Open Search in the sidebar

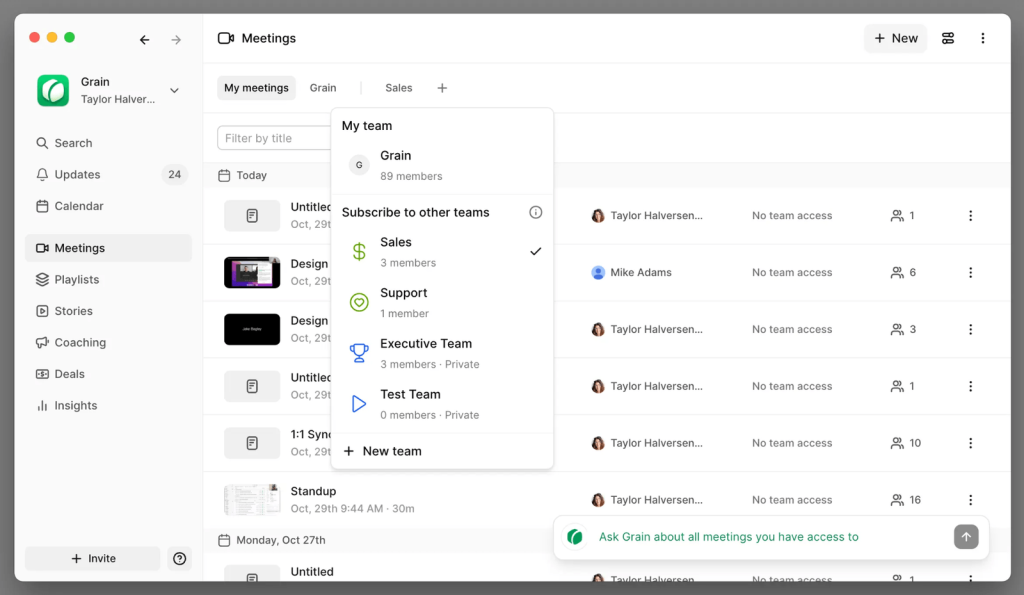[x=108, y=143]
